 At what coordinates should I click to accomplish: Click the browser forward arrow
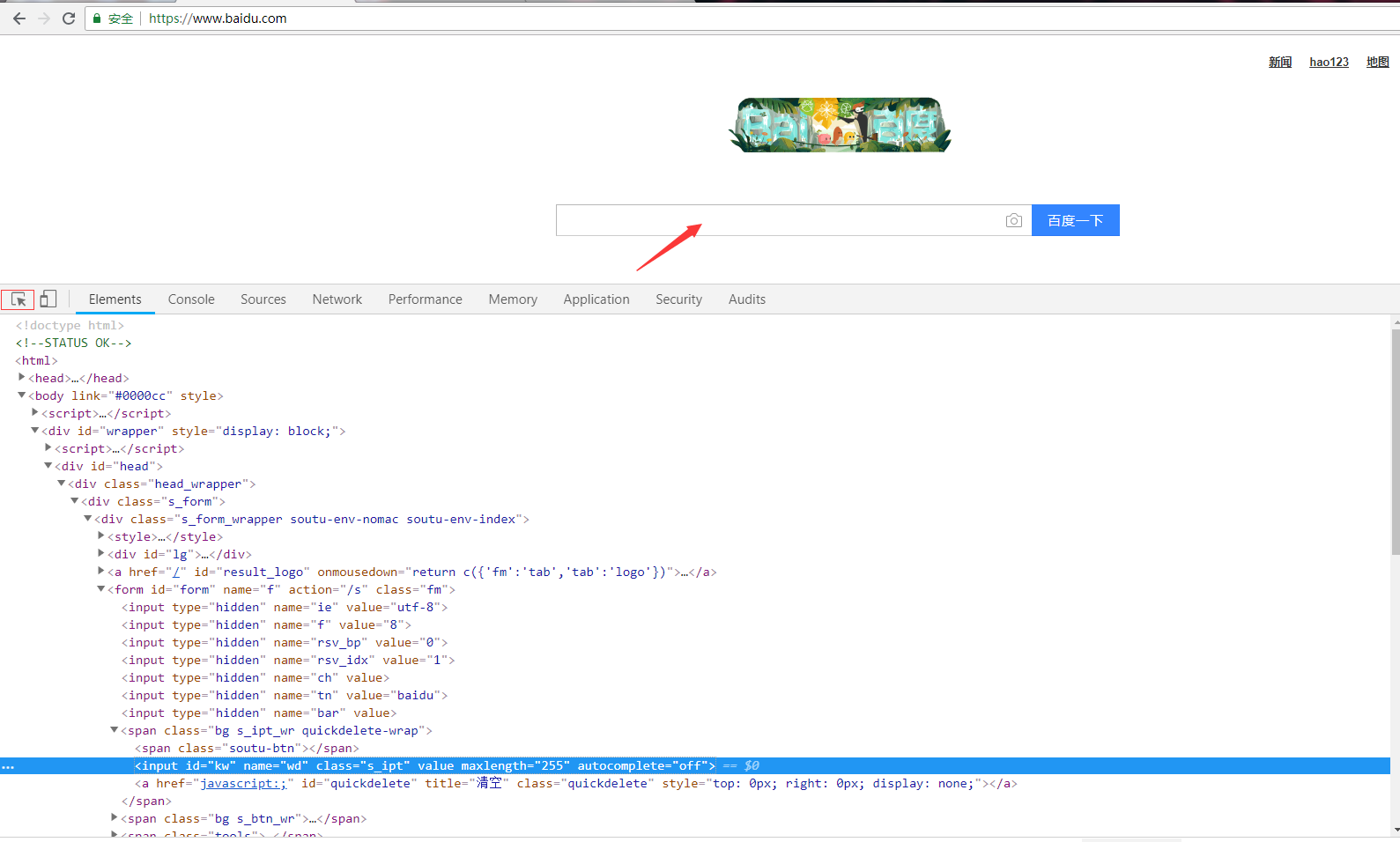(44, 18)
